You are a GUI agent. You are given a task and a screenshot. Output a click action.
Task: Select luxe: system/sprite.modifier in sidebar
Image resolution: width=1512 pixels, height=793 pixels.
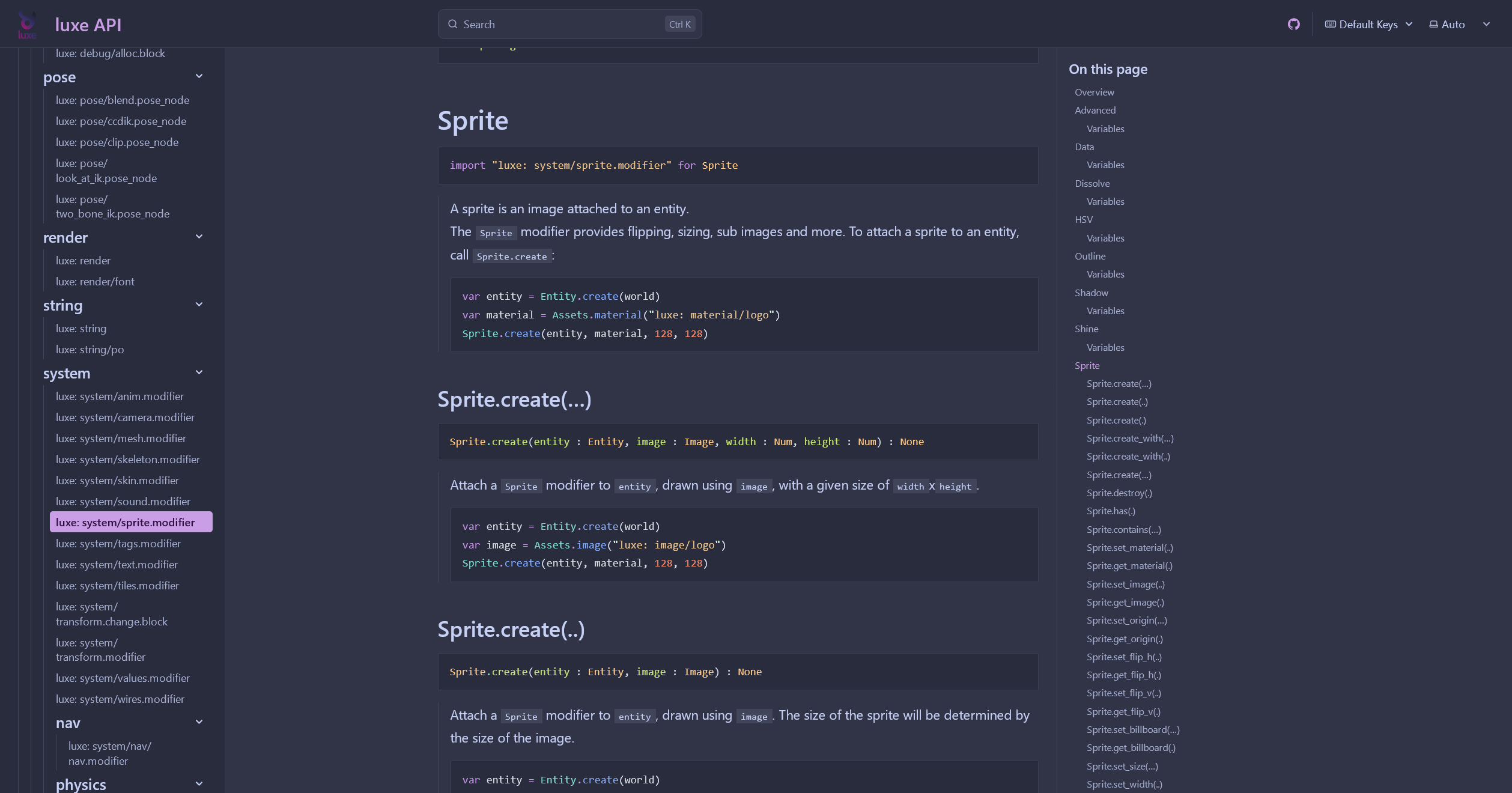[x=126, y=522]
